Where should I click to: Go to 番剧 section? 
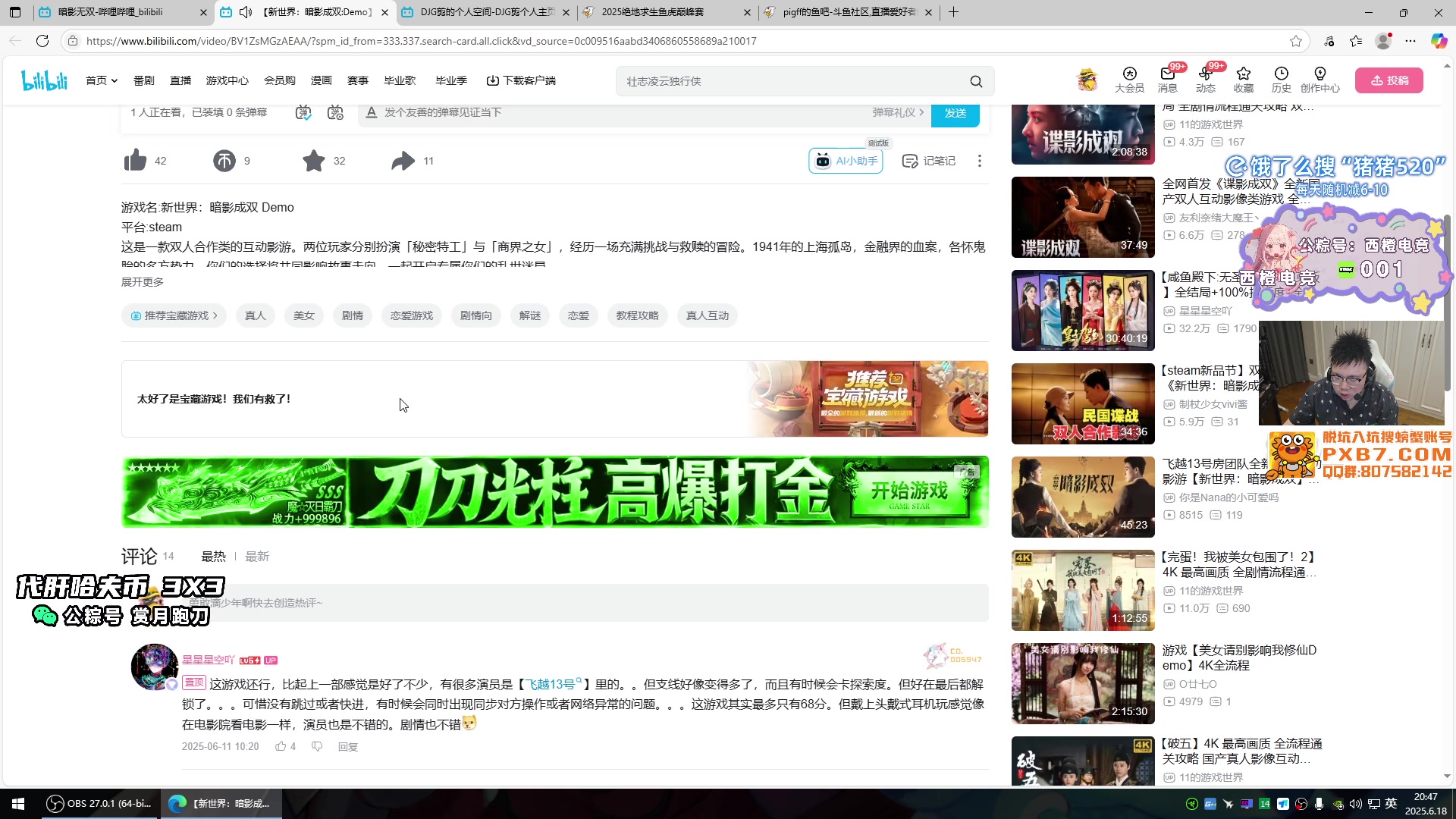[143, 80]
